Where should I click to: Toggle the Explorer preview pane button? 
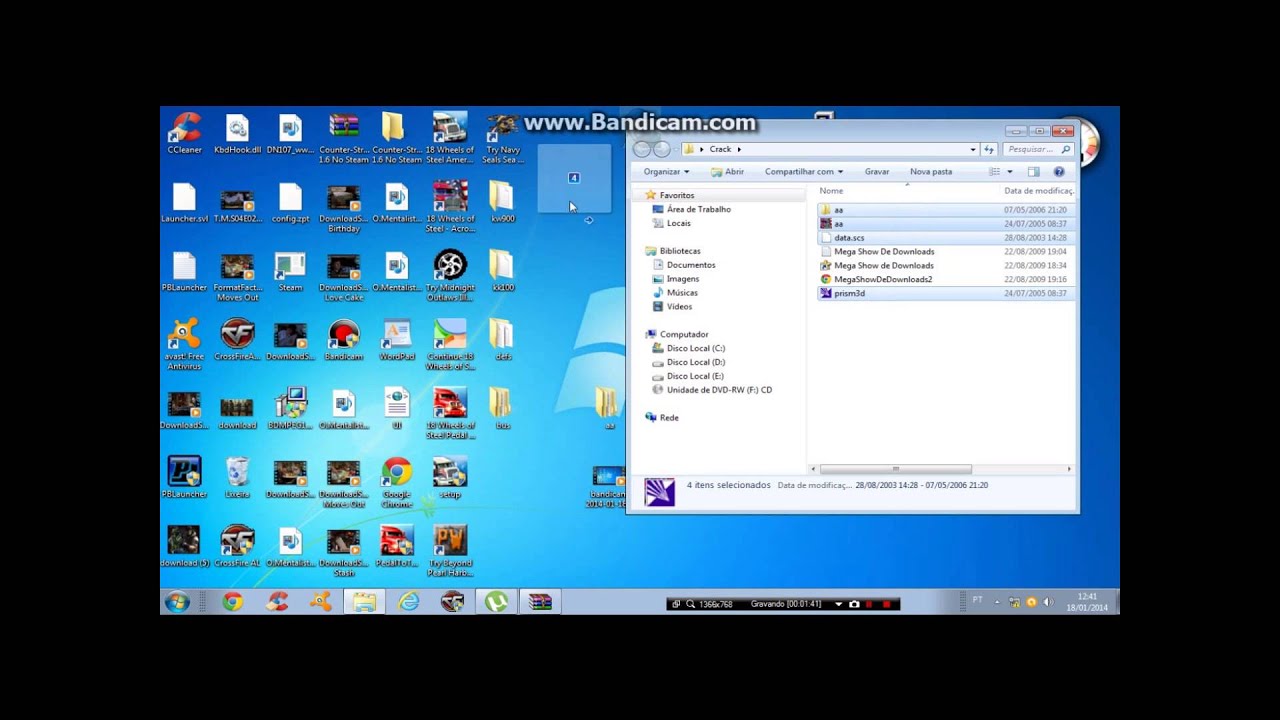pos(1034,172)
